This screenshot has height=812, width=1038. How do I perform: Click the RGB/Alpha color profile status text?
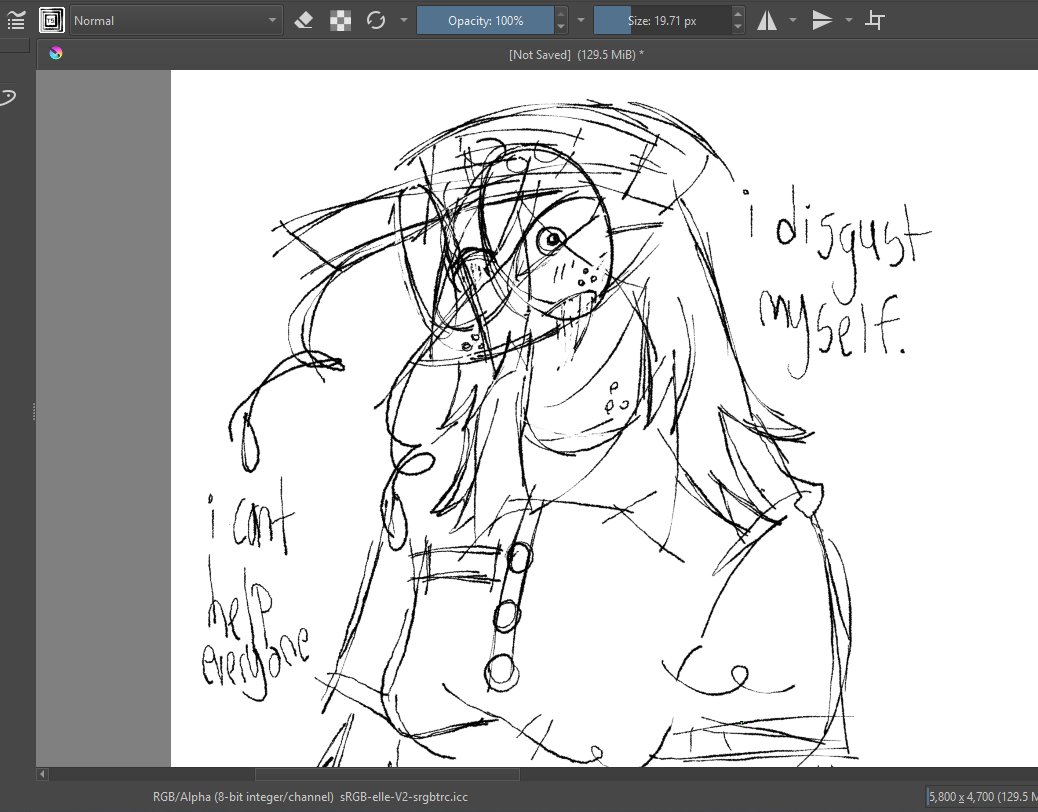coord(310,797)
